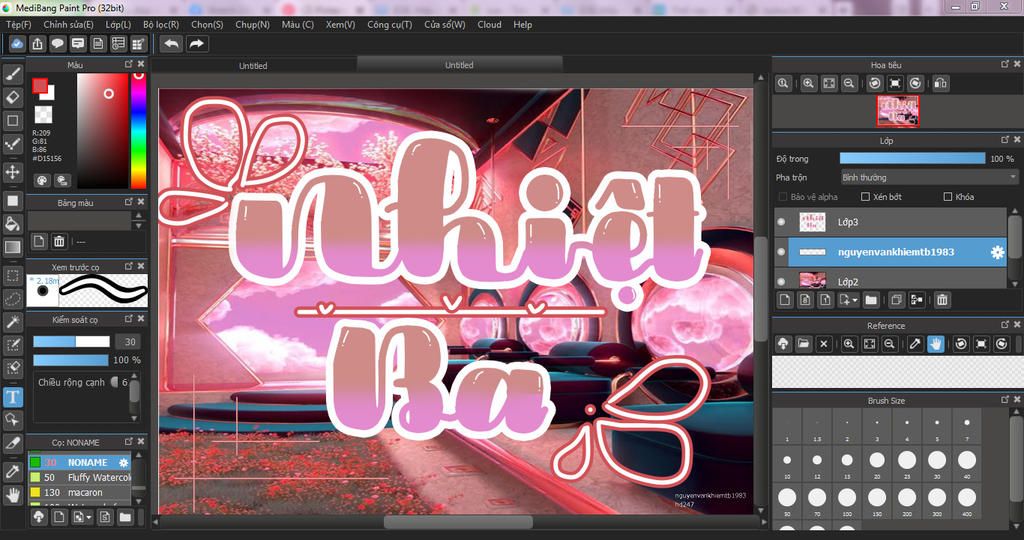Switch to the first Untitled tab

click(253, 65)
